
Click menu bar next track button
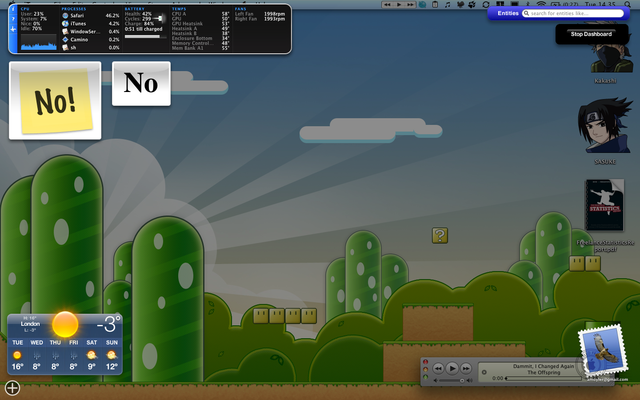410,4
